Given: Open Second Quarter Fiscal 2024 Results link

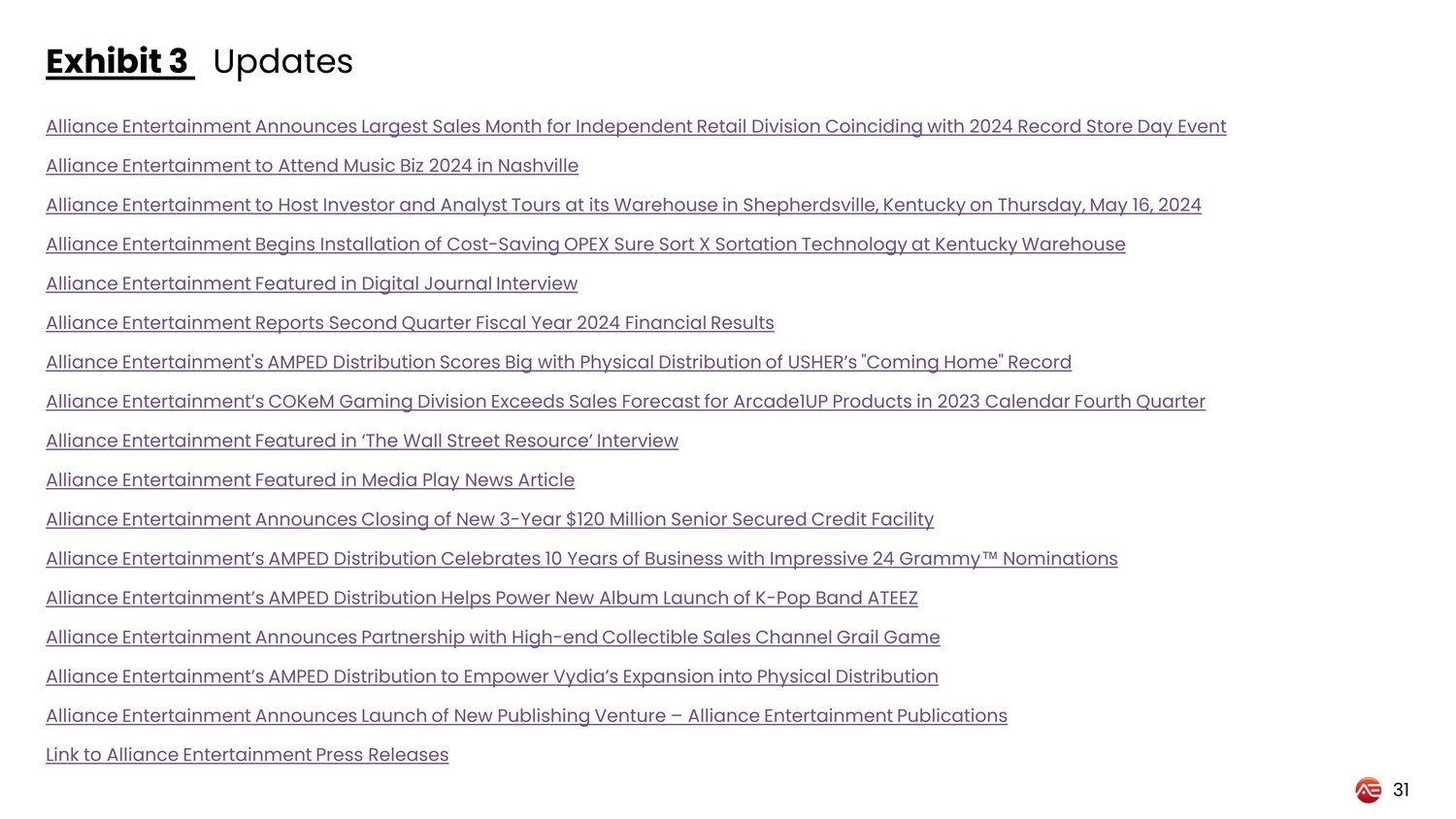Looking at the screenshot, I should click(410, 323).
